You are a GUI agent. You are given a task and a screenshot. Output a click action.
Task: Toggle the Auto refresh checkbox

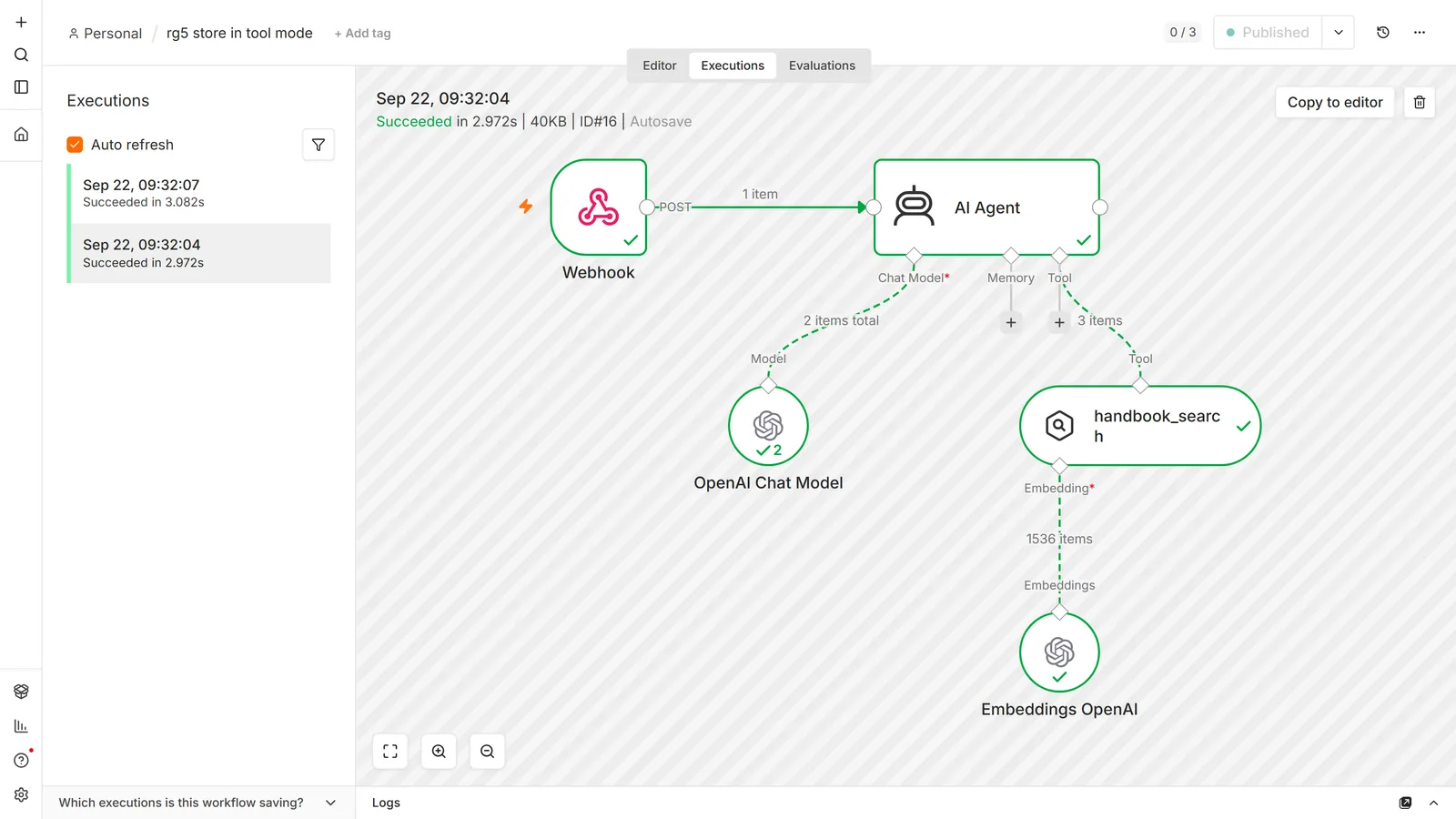click(x=75, y=145)
